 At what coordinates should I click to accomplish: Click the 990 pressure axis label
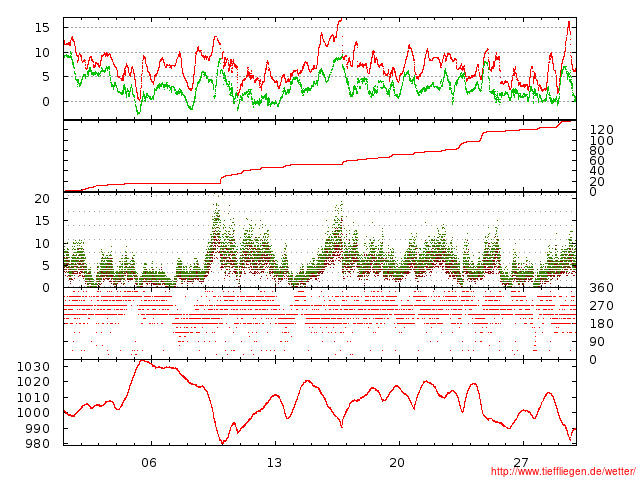[37, 429]
